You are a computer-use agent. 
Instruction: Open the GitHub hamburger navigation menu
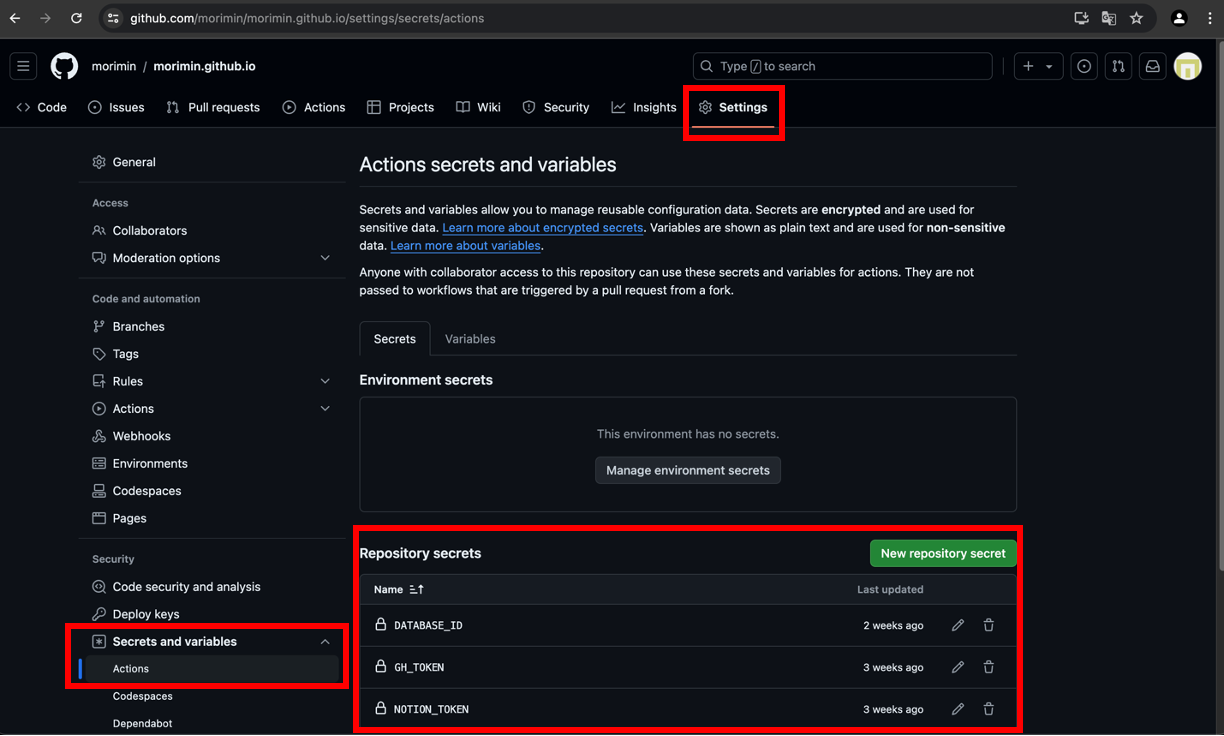(23, 66)
